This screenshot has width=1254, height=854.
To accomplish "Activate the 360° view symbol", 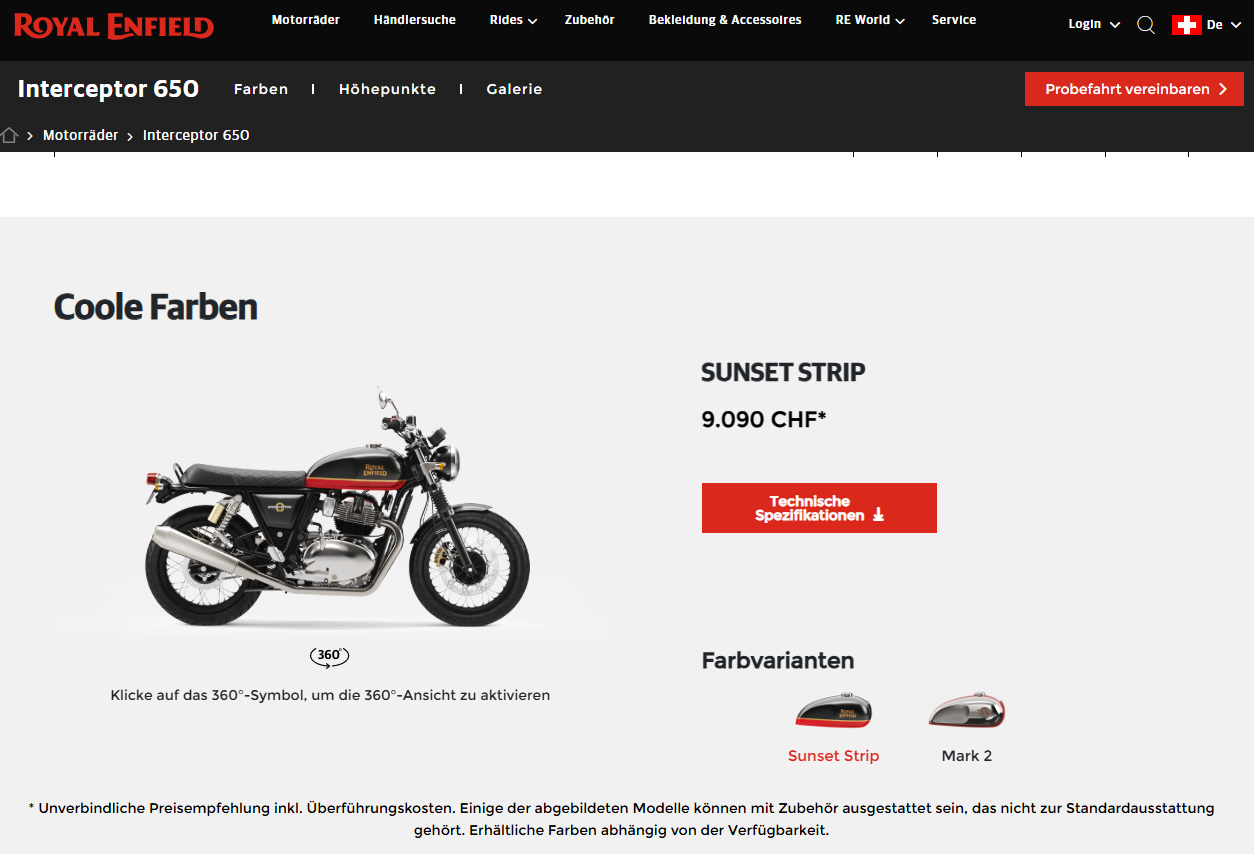I will pyautogui.click(x=329, y=656).
